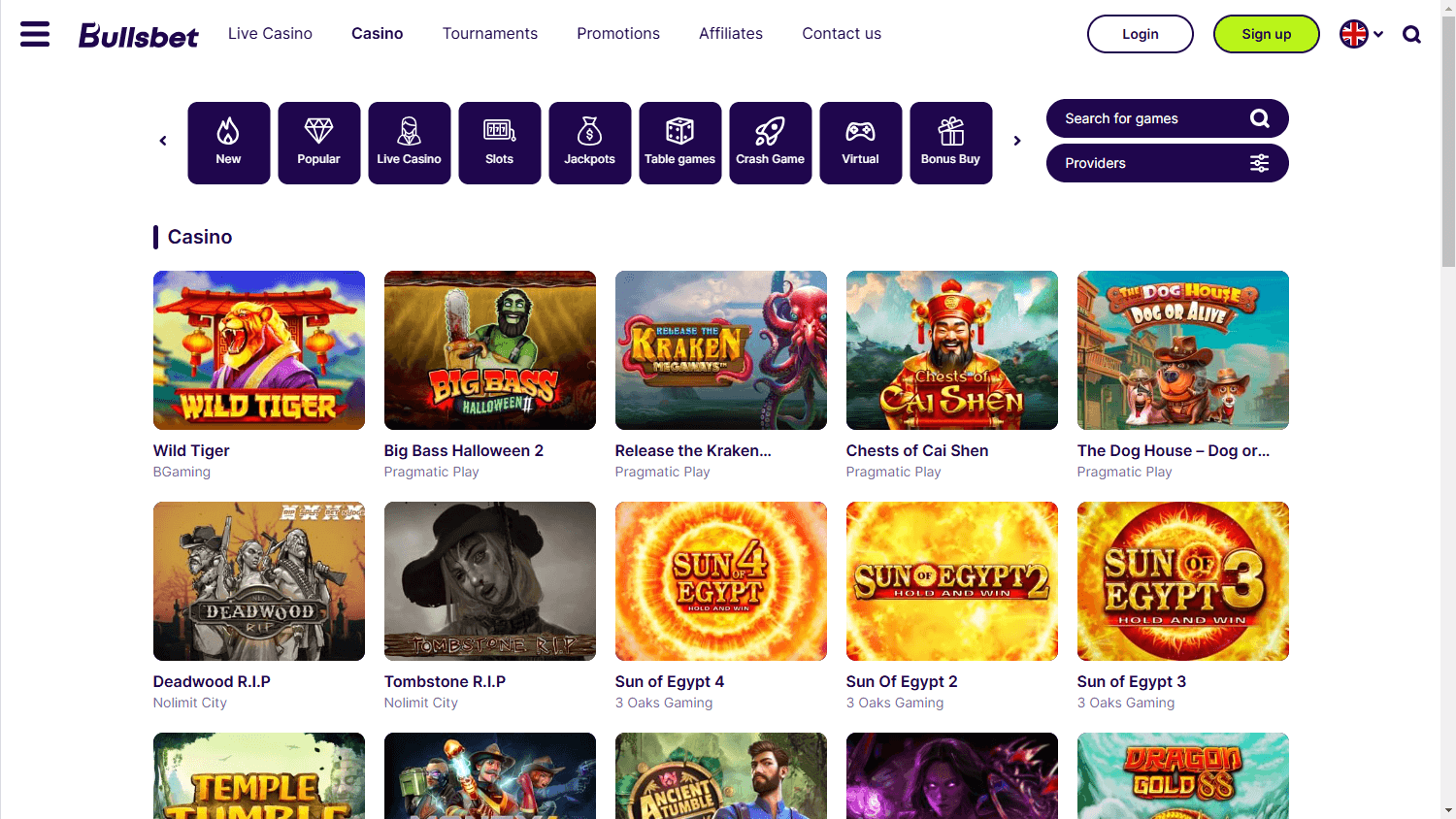Image resolution: width=1456 pixels, height=819 pixels.
Task: Open The Dog House Dog or Alive thumbnail
Action: 1183,350
